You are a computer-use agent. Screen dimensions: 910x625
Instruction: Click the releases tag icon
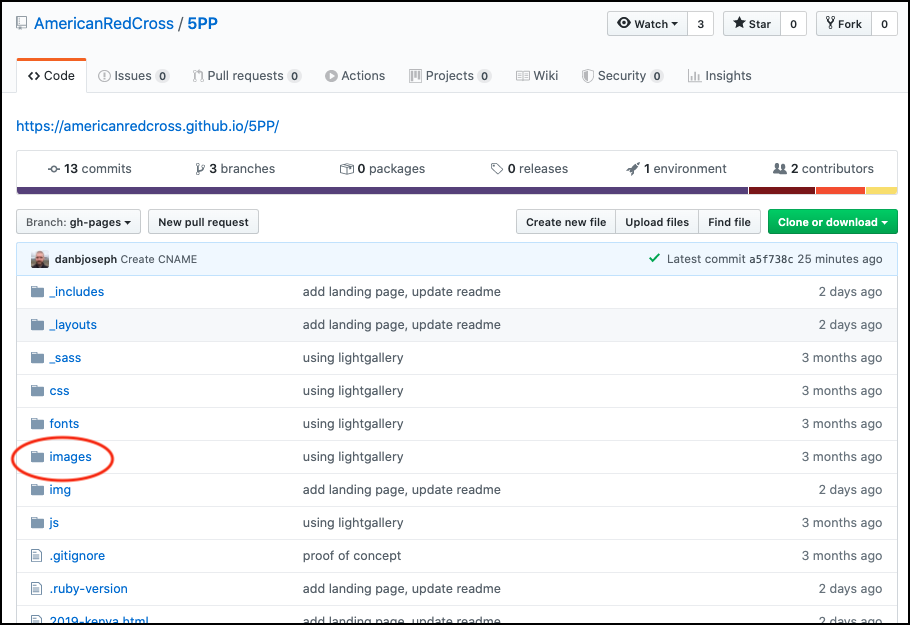pyautogui.click(x=497, y=169)
